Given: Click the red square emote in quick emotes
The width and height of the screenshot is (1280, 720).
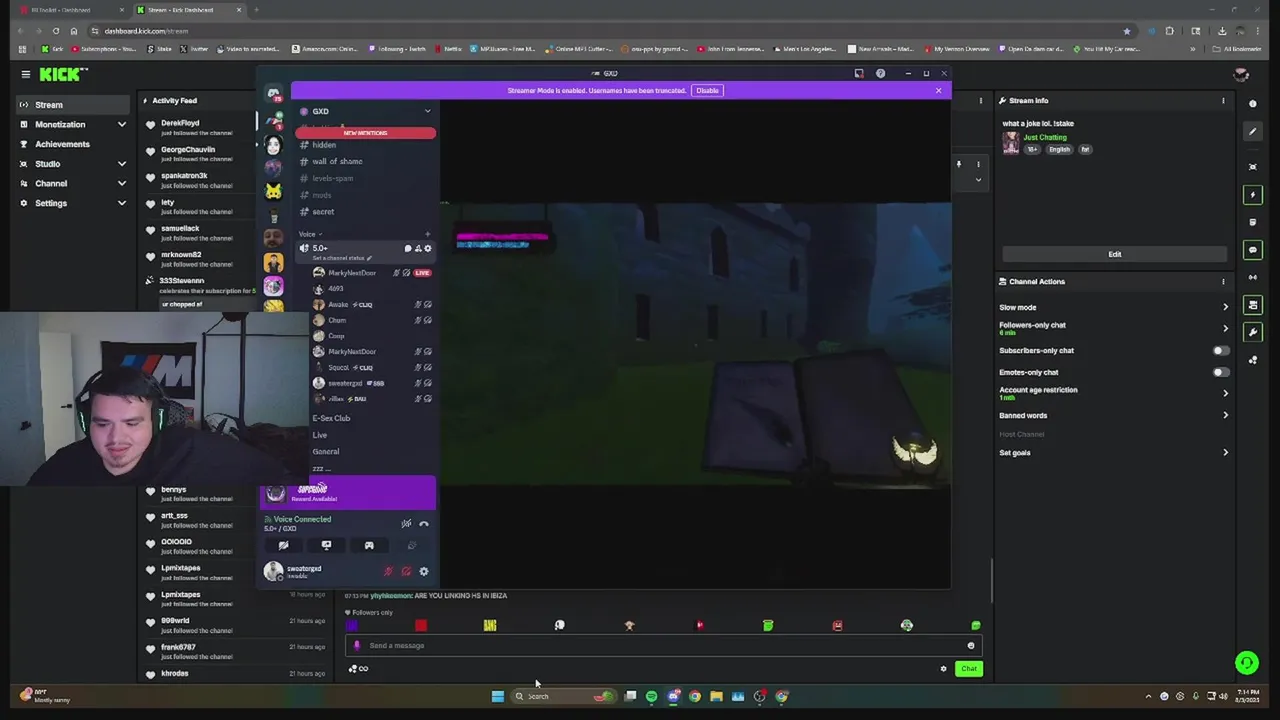Looking at the screenshot, I should click(421, 626).
